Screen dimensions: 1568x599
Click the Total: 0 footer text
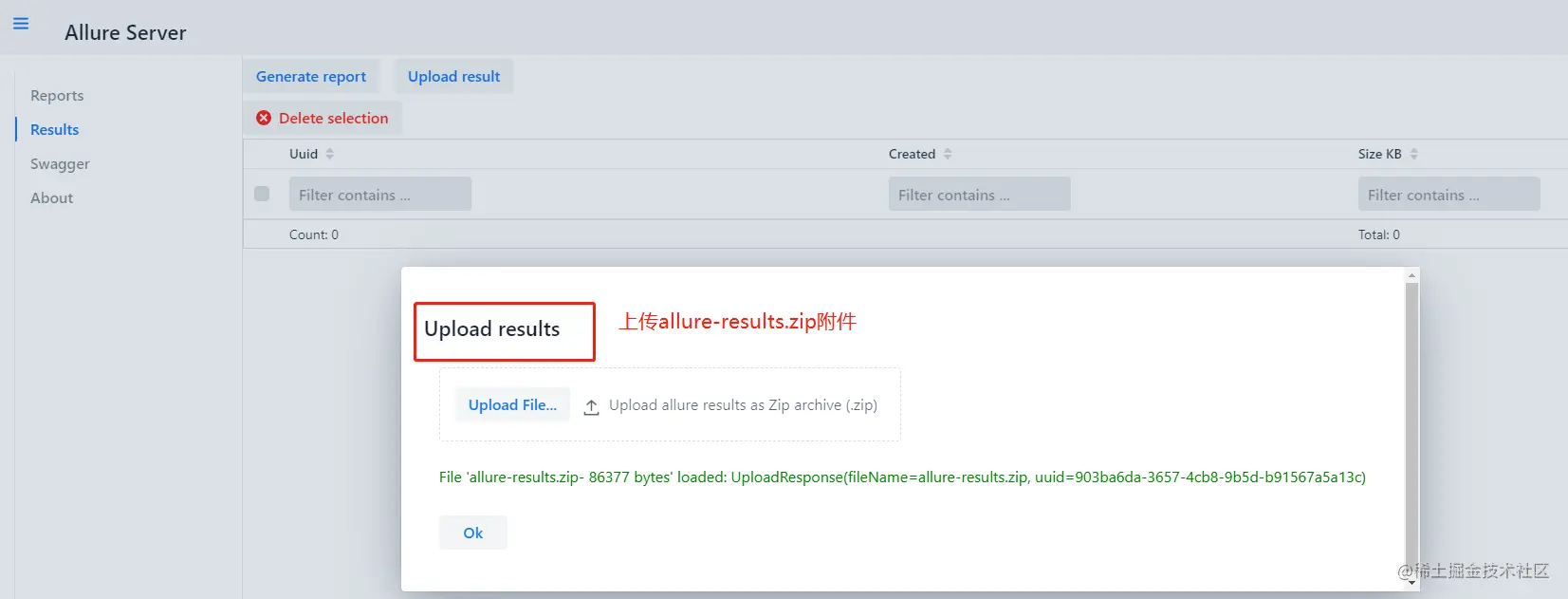pos(1378,234)
